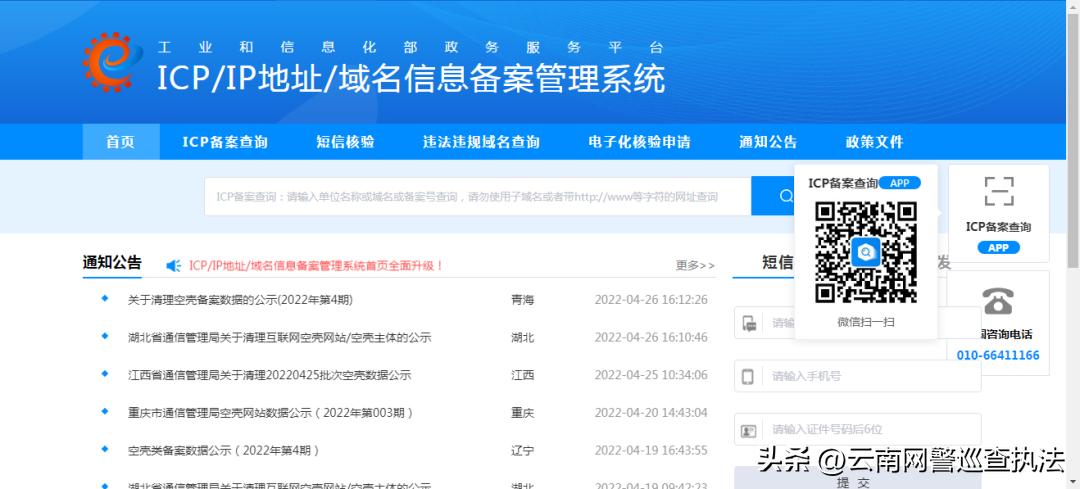Click the 提交 submit button

[858, 478]
